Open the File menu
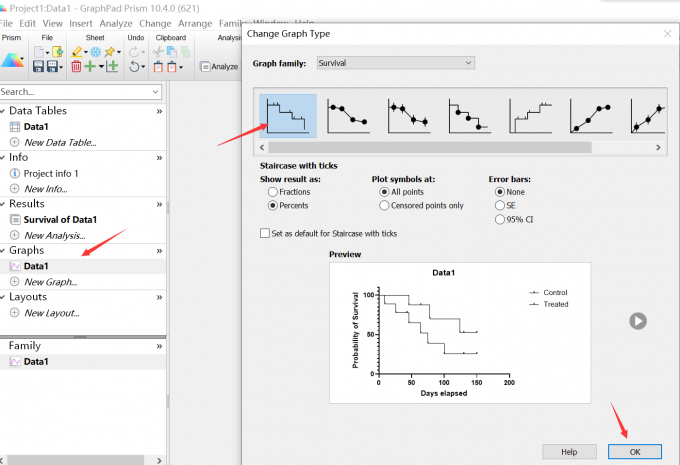This screenshot has width=680, height=465. [x=6, y=23]
